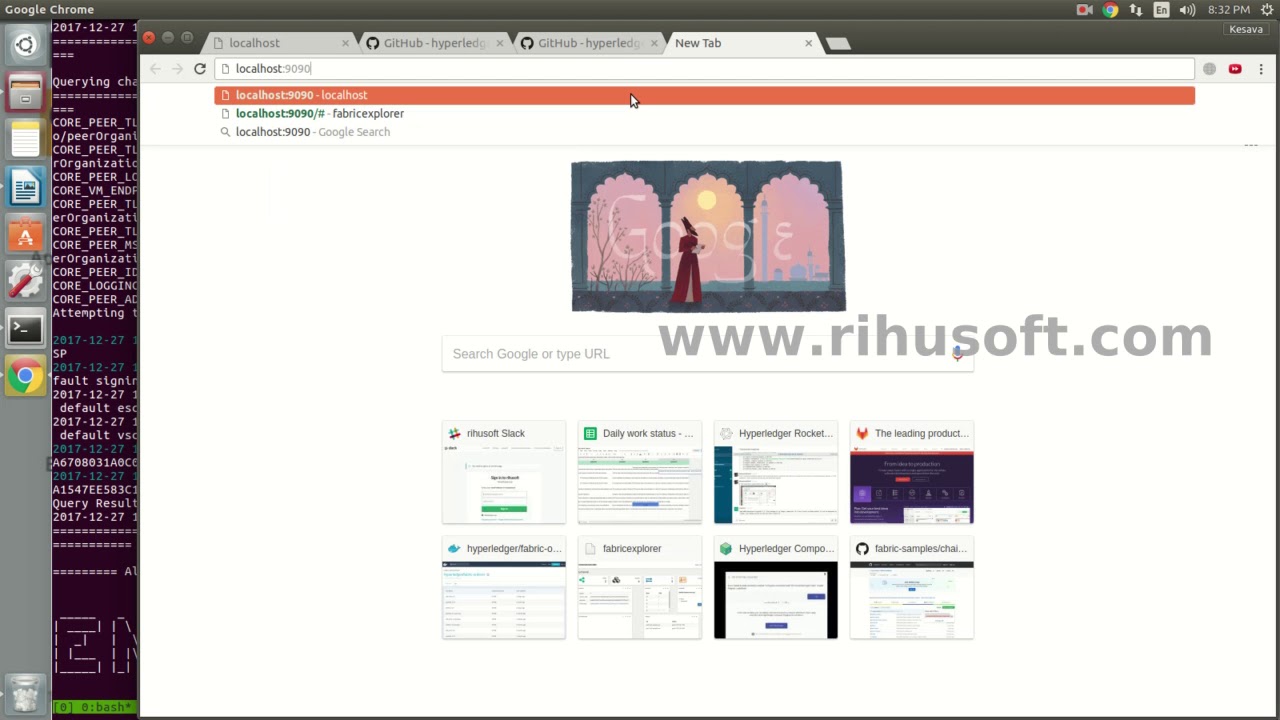Open the Trash in the launcher
The width and height of the screenshot is (1280, 720).
(25, 692)
